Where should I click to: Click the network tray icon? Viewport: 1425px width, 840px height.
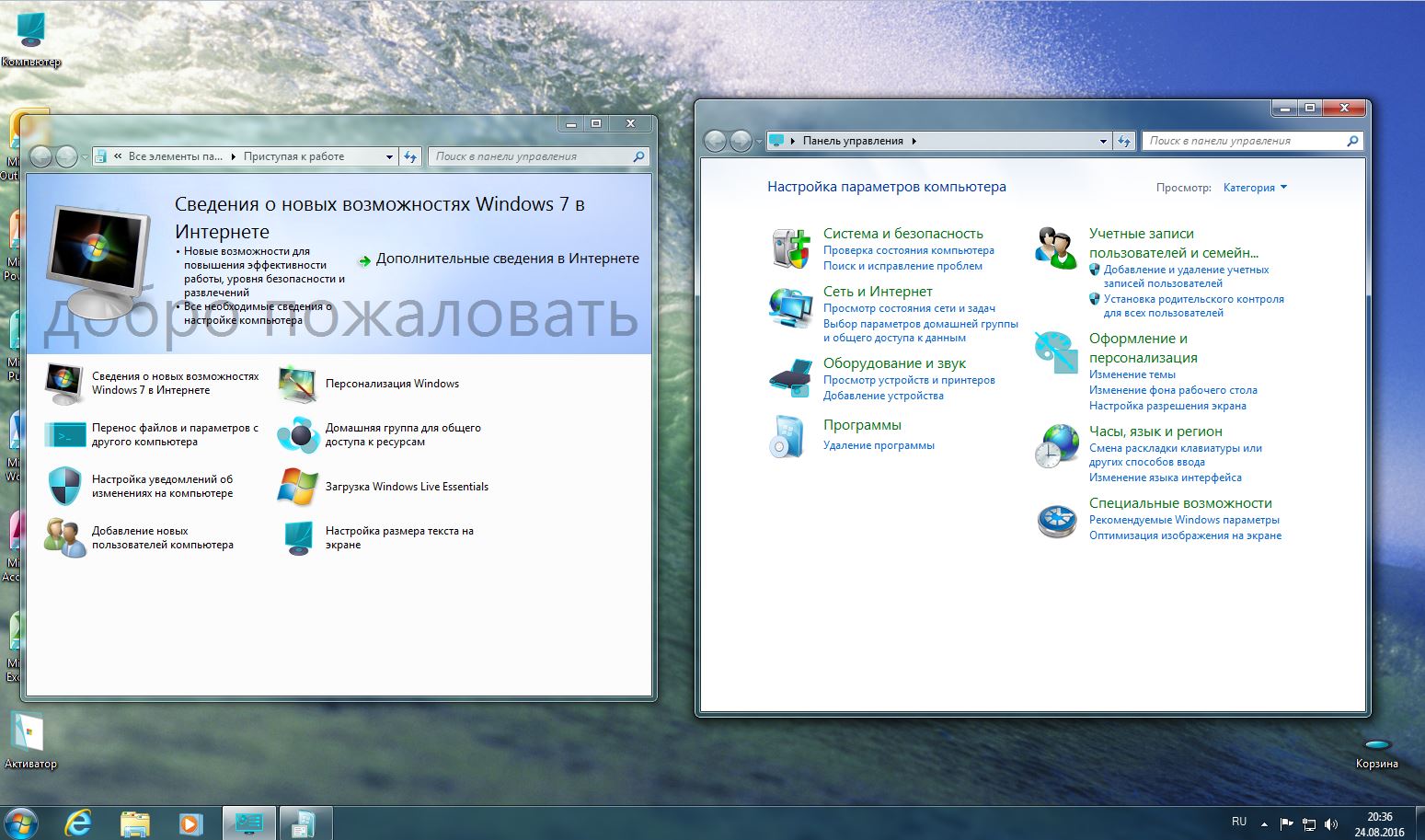click(1308, 824)
